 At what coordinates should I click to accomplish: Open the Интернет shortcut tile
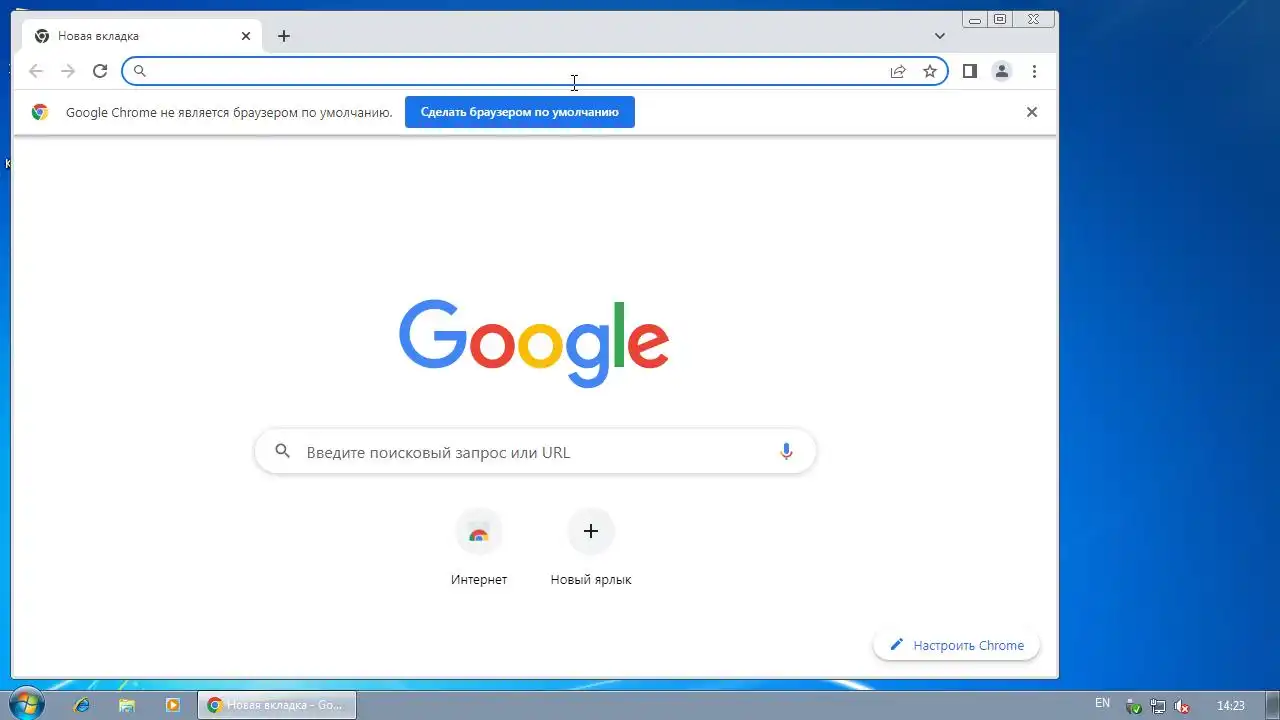[479, 548]
